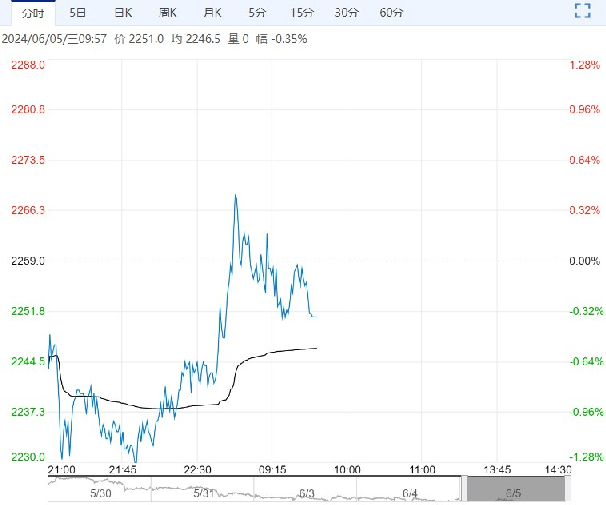Image resolution: width=606 pixels, height=505 pixels.
Task: Click the fullscreen expand icon
Action: (584, 12)
